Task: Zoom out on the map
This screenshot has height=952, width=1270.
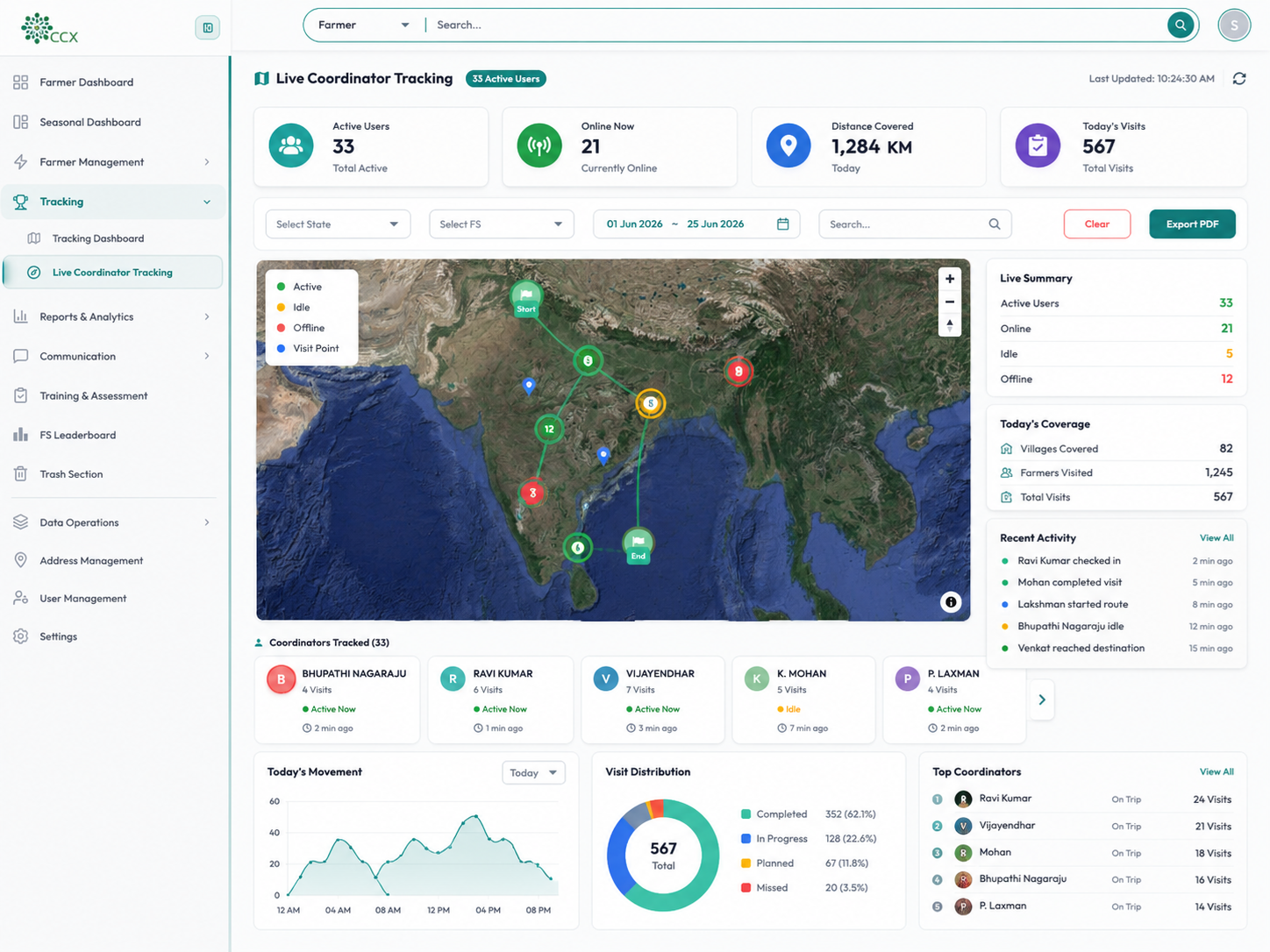Action: pos(950,302)
